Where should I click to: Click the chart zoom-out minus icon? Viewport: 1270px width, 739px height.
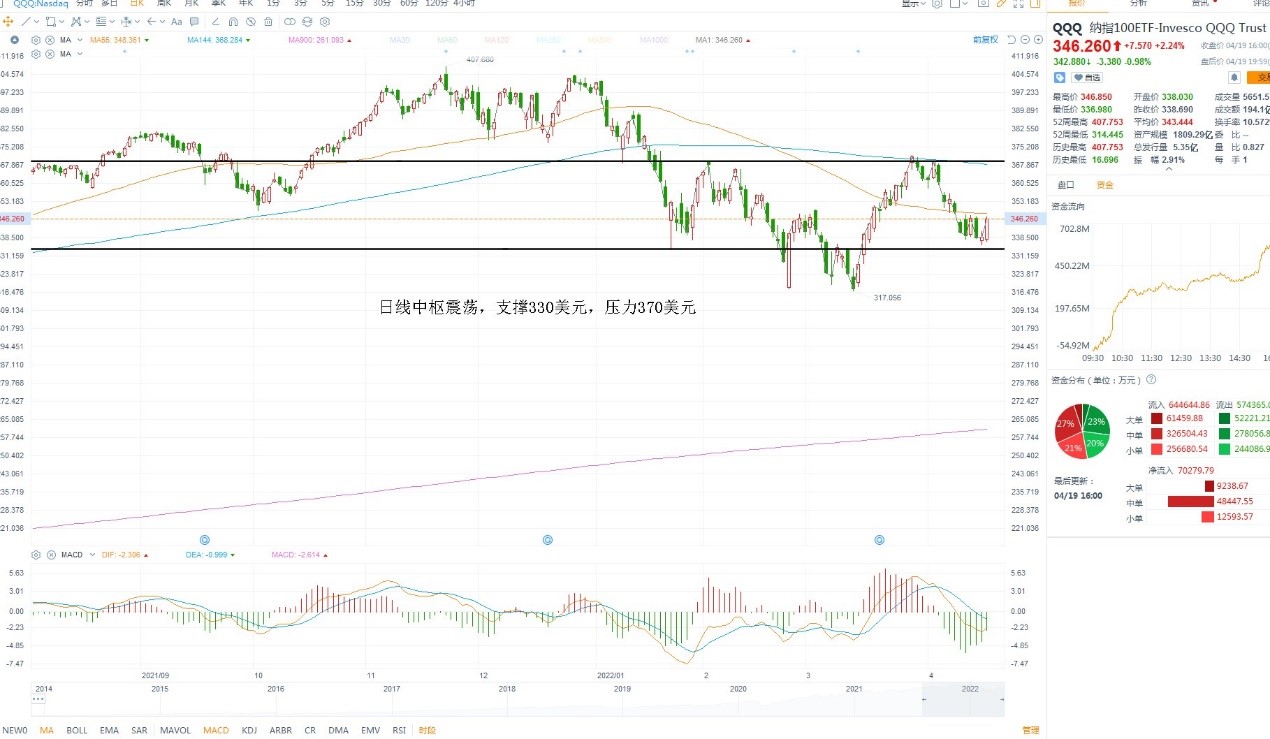[1025, 39]
